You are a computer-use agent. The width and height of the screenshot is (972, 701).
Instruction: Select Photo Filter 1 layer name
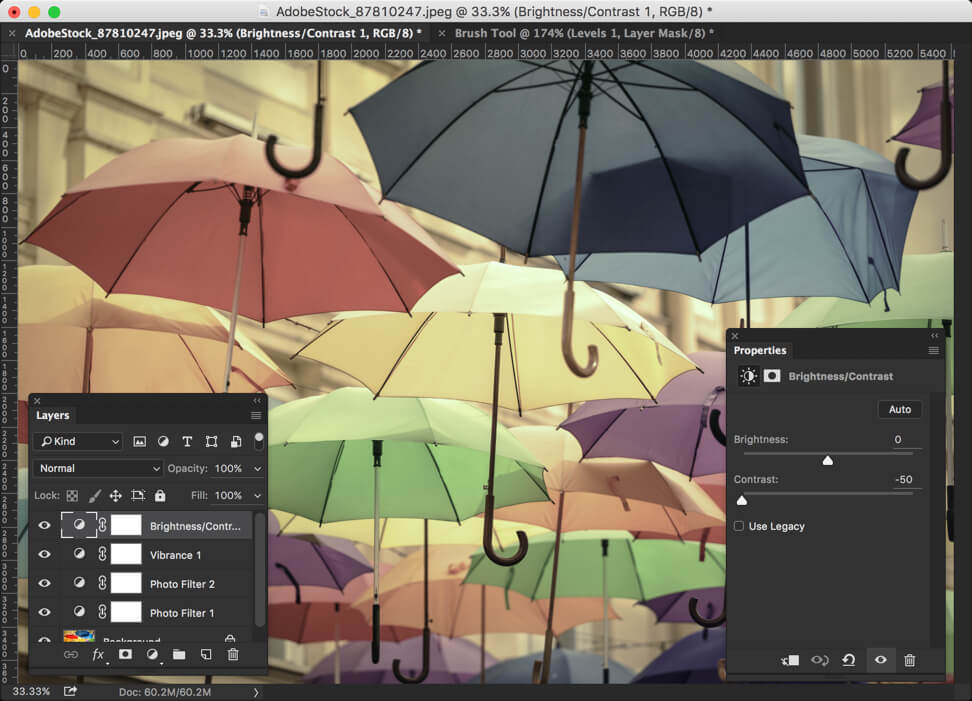(x=182, y=613)
